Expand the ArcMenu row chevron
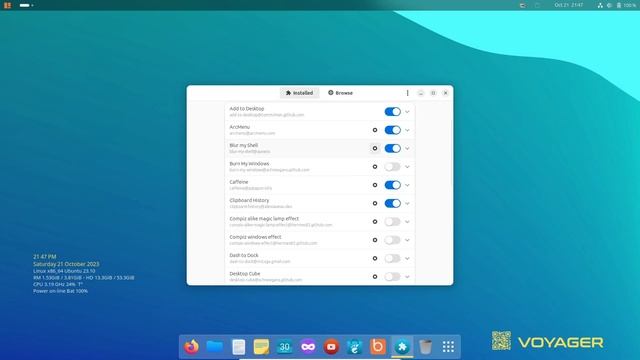 407,130
